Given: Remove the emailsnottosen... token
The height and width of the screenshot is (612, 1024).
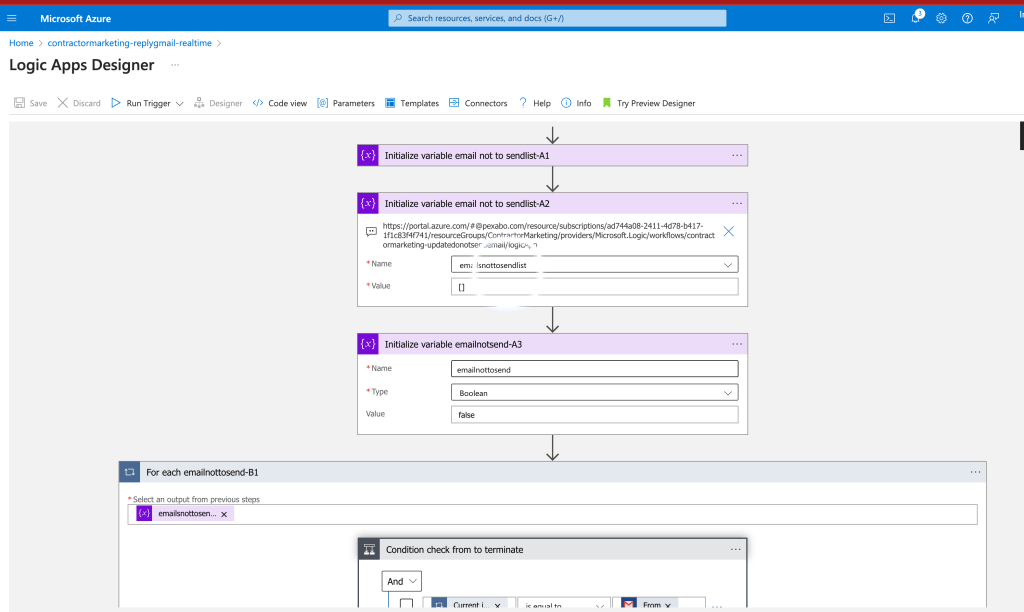Looking at the screenshot, I should (x=224, y=514).
